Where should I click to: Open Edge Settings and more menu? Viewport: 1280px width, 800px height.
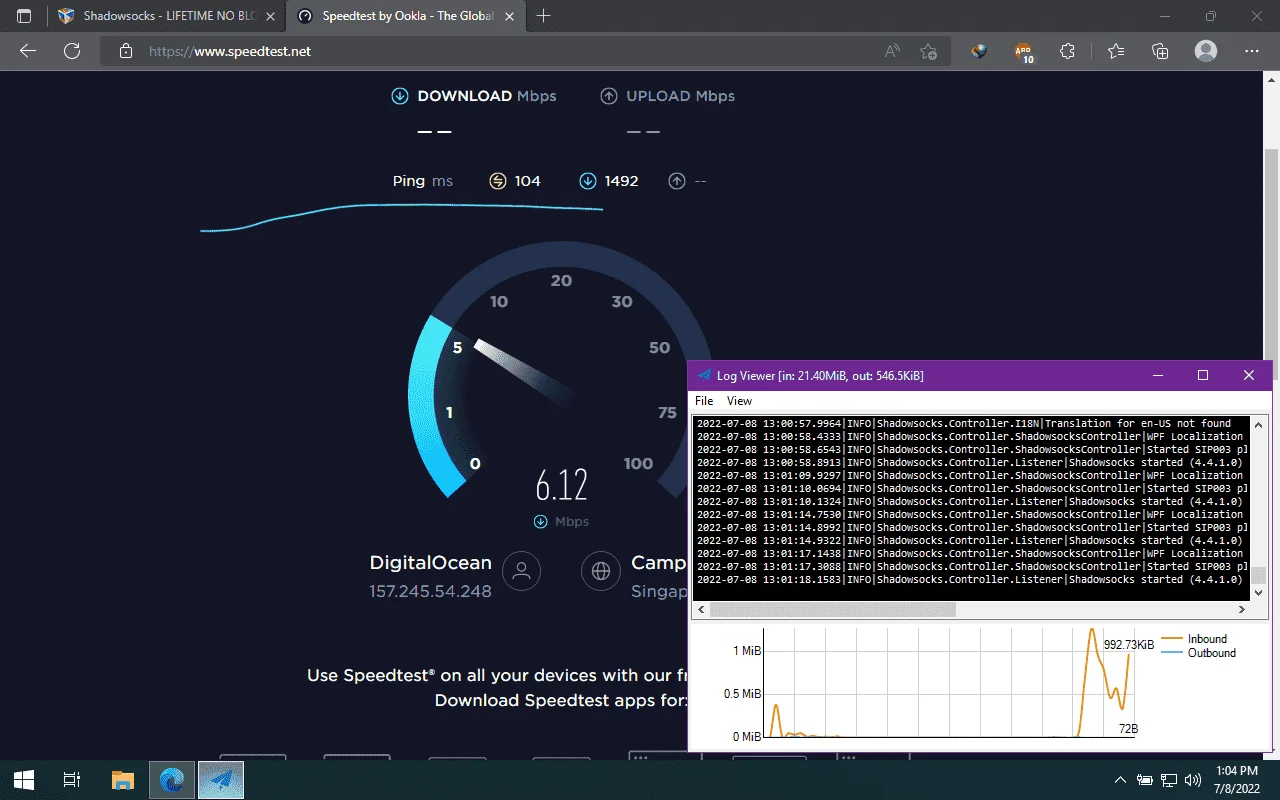[x=1252, y=51]
